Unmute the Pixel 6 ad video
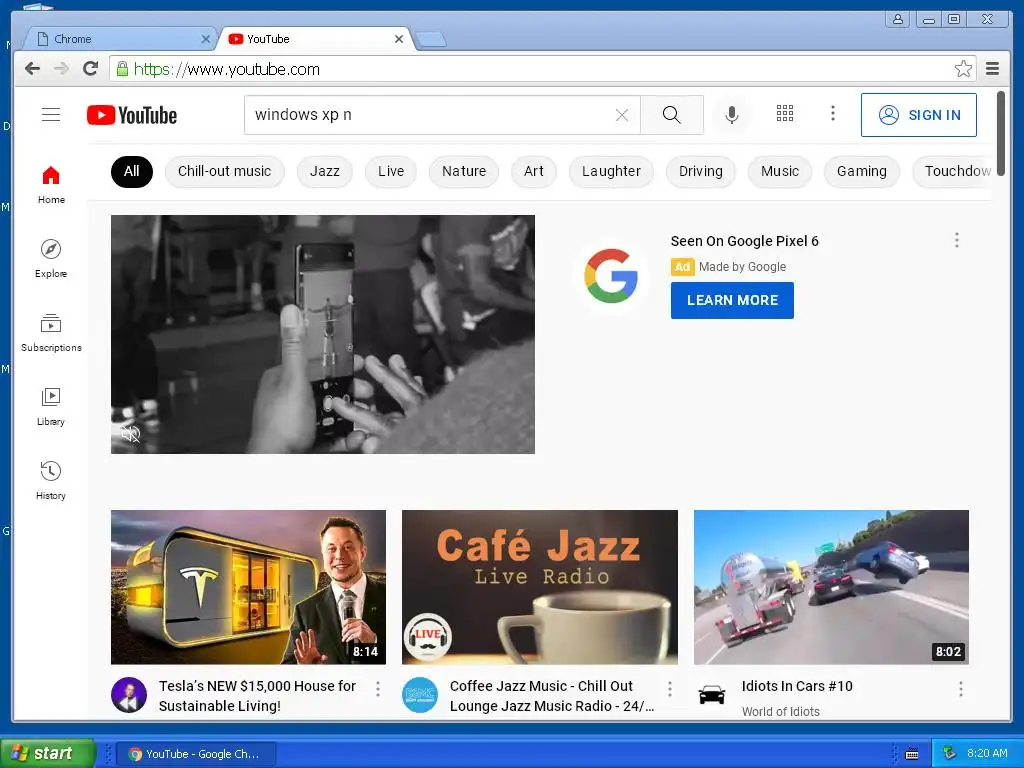This screenshot has width=1024, height=768. (131, 434)
